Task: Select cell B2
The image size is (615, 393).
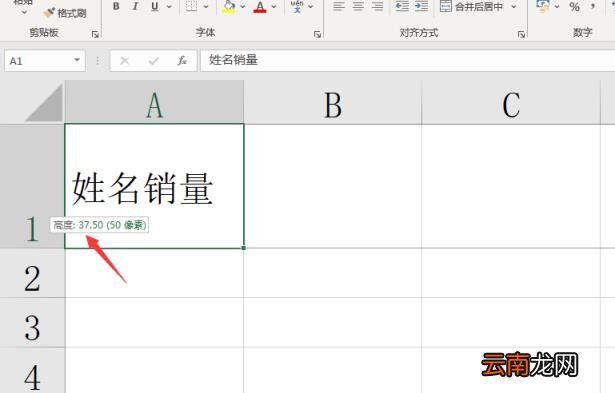Action: coord(333,273)
